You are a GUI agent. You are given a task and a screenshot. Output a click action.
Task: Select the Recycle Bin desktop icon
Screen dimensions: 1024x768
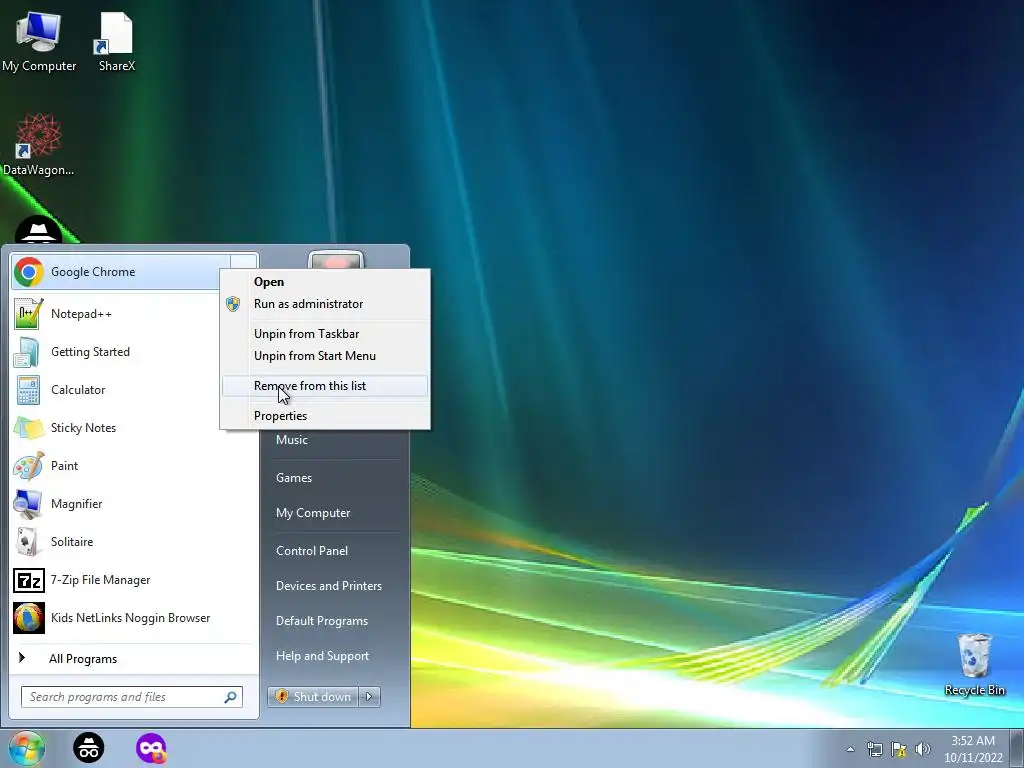click(974, 665)
